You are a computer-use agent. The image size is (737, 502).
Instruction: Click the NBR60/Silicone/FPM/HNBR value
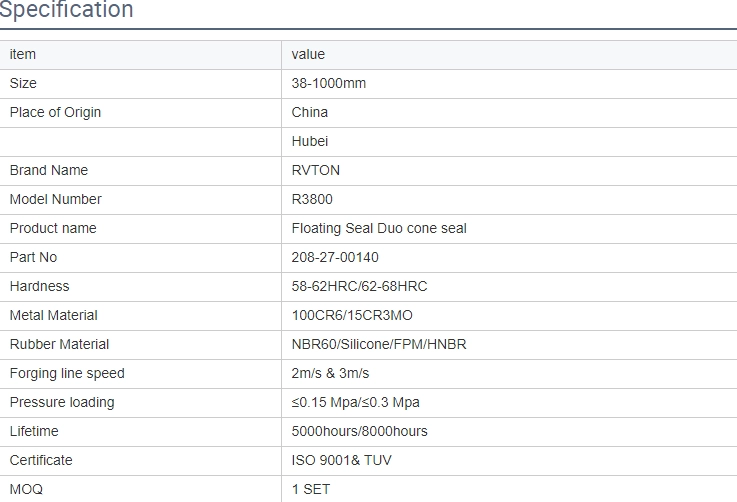point(379,345)
